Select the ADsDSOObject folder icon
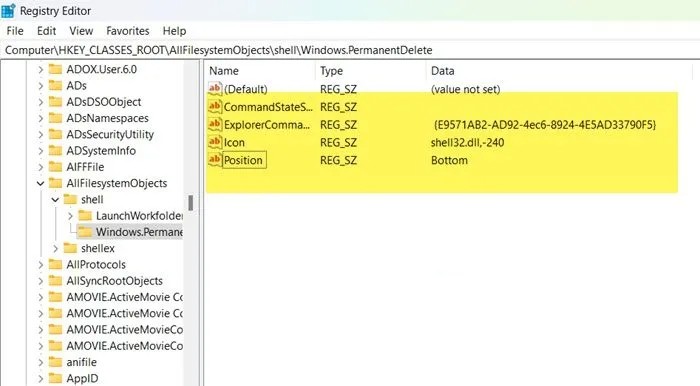This screenshot has width=700, height=386. click(x=55, y=102)
